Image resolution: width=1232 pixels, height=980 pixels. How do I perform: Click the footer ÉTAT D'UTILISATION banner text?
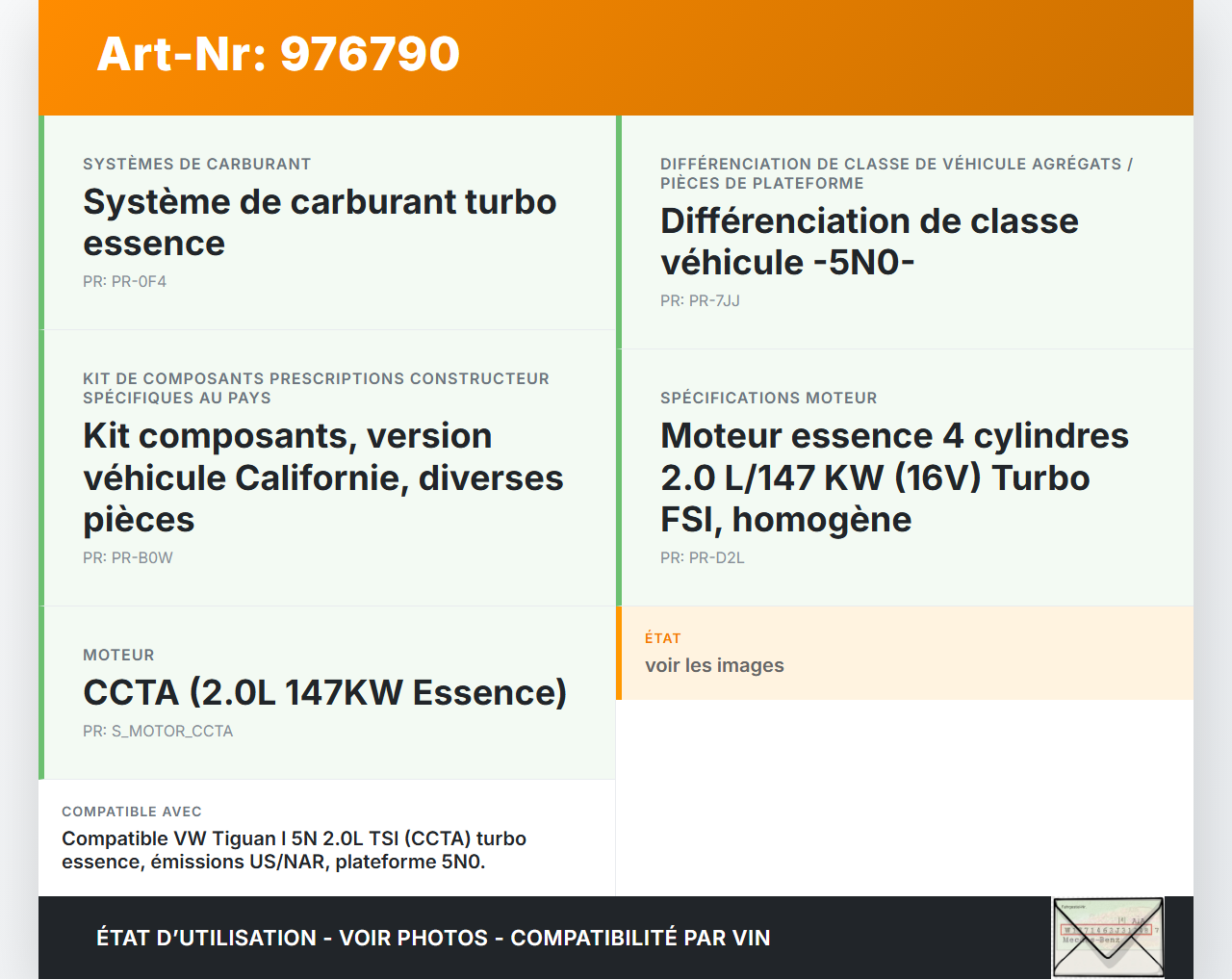click(433, 938)
